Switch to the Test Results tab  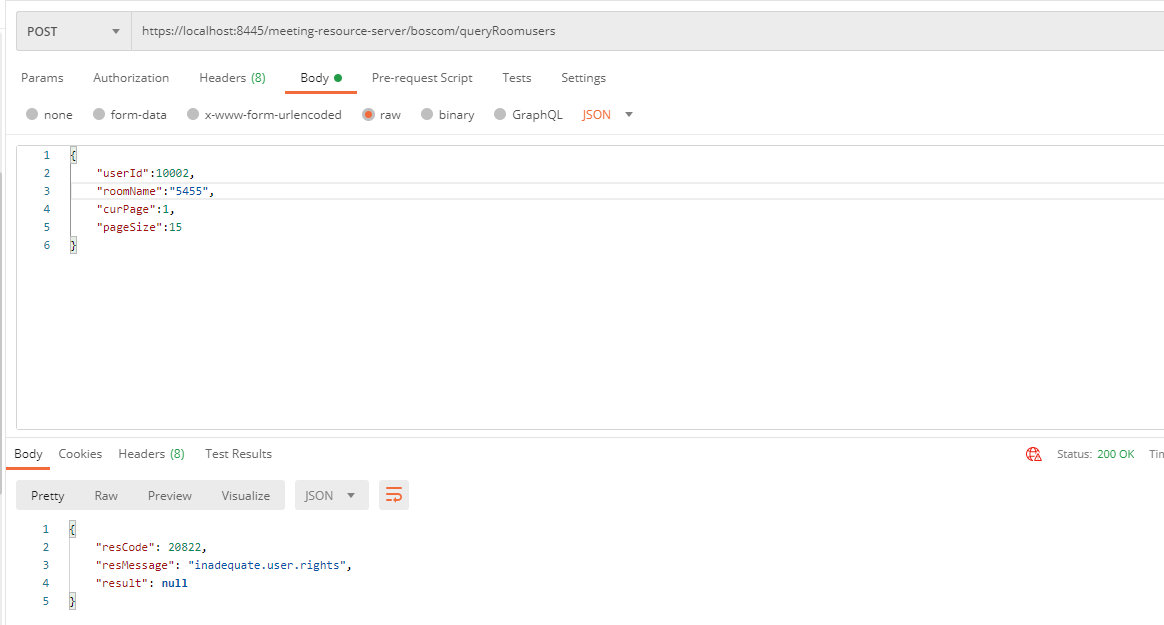pyautogui.click(x=238, y=453)
